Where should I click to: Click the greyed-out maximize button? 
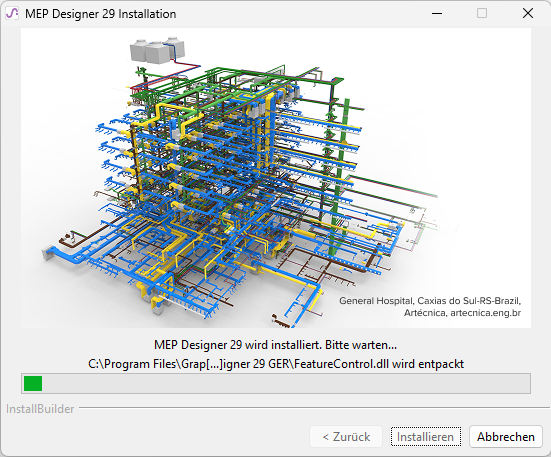pyautogui.click(x=482, y=13)
